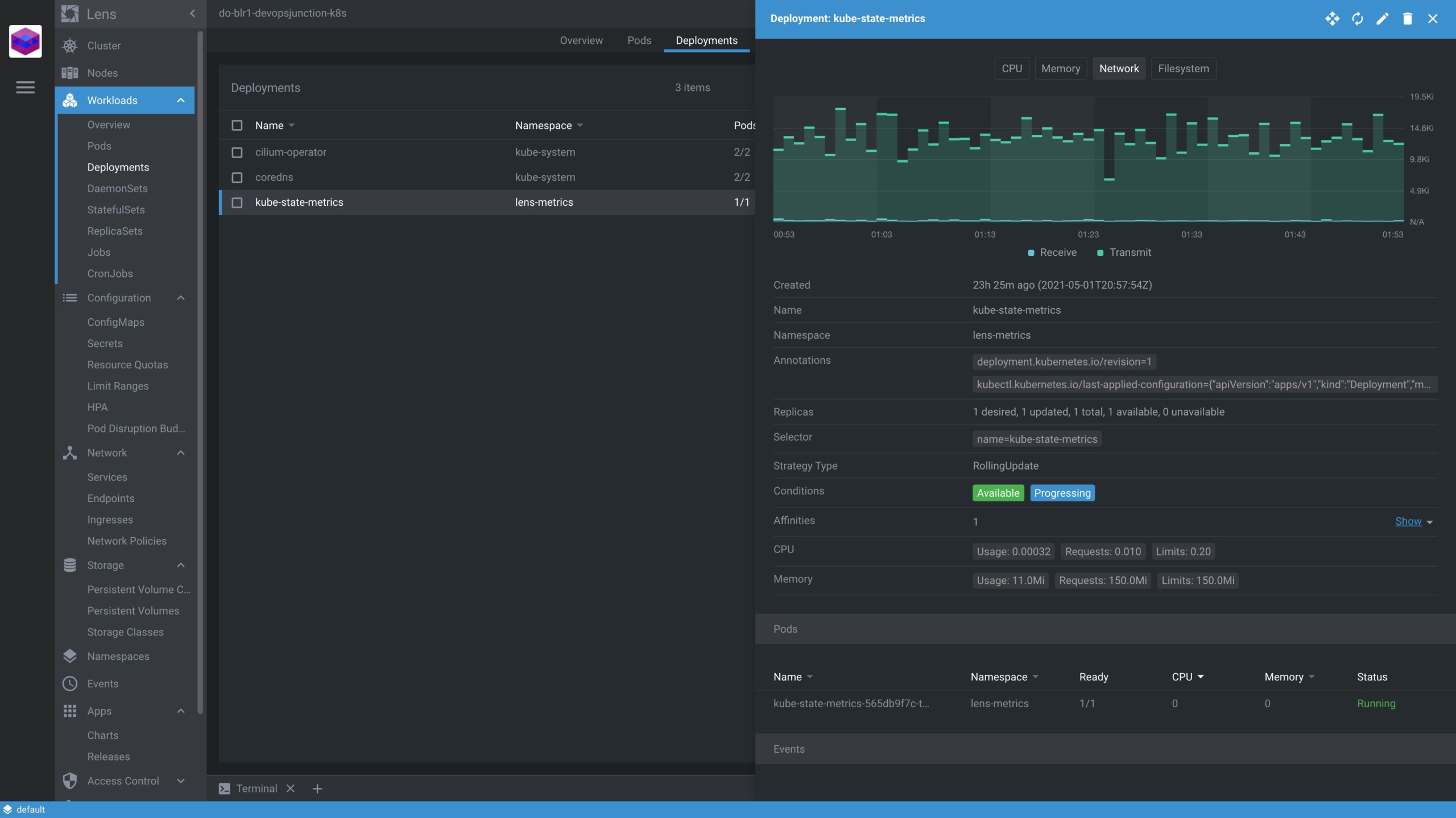Click the last-applied-configuration annotation badge
Image resolution: width=1456 pixels, height=818 pixels.
coord(1204,384)
